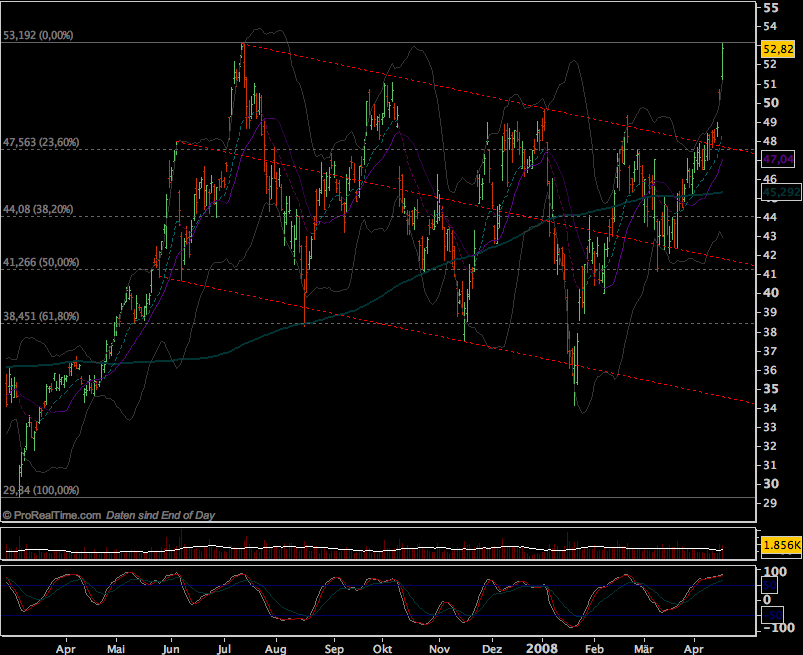The width and height of the screenshot is (803, 655).
Task: Click the 2008 year marker on time axis
Action: [x=546, y=647]
